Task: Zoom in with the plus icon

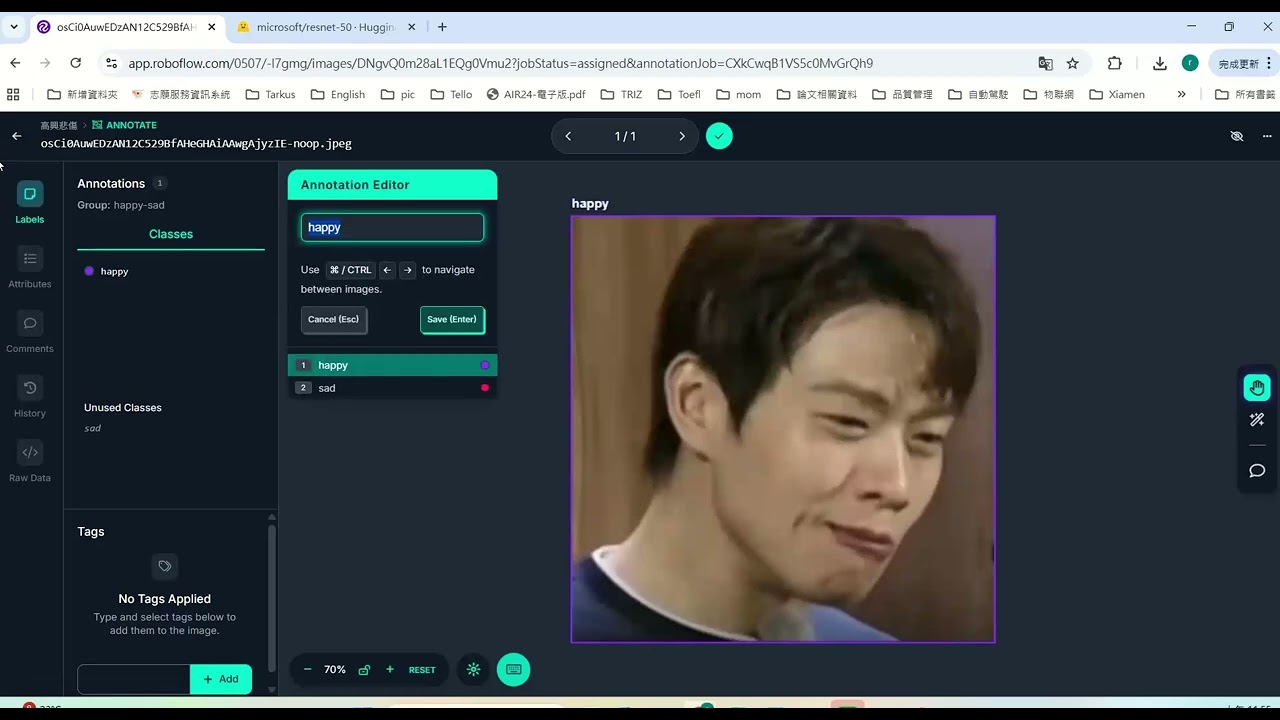Action: tap(390, 670)
